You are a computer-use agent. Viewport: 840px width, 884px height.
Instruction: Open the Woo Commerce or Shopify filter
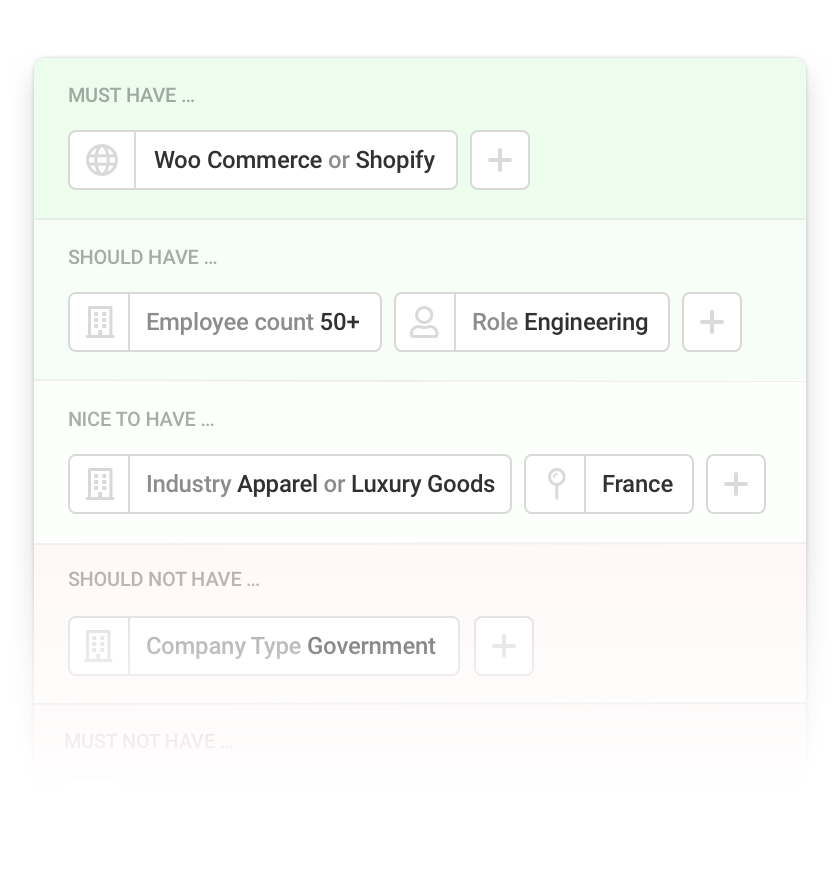pos(295,160)
